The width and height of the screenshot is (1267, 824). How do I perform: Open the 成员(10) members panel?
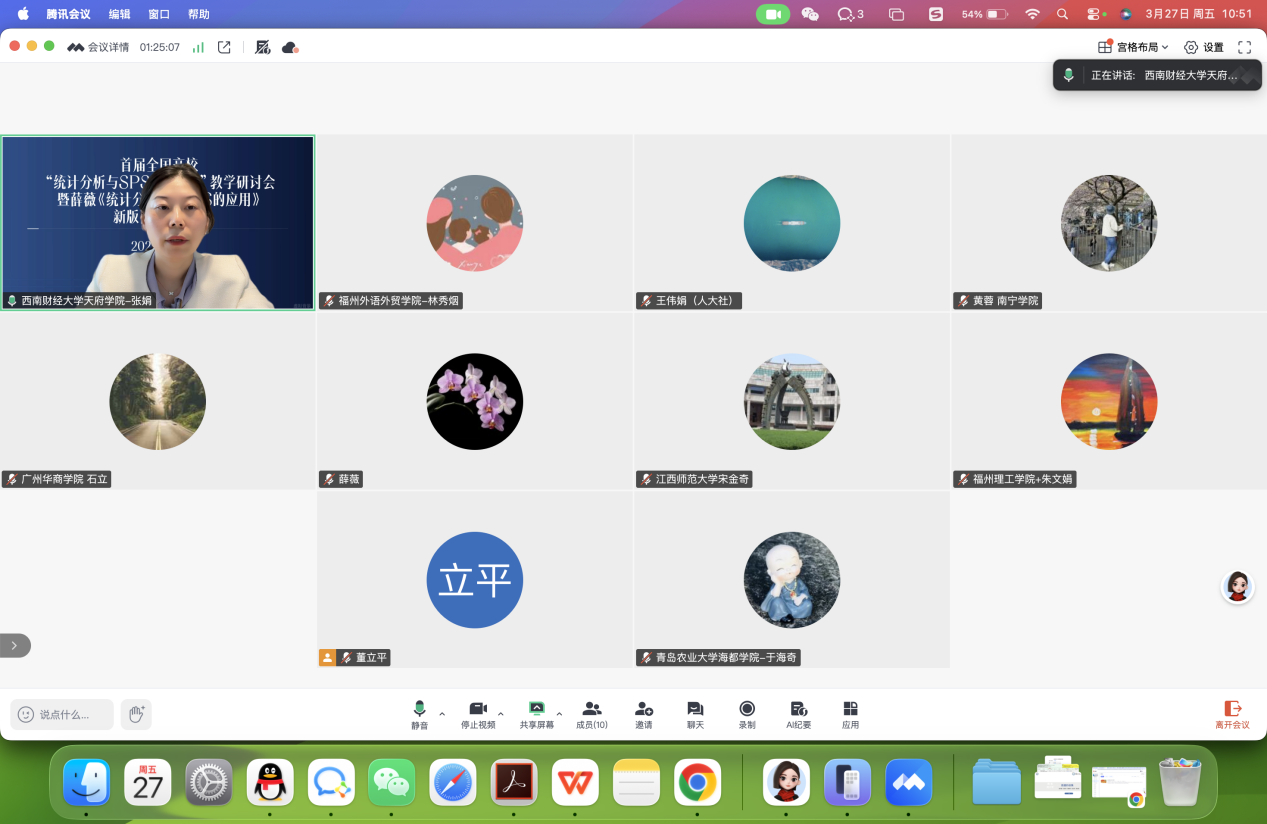(x=591, y=714)
